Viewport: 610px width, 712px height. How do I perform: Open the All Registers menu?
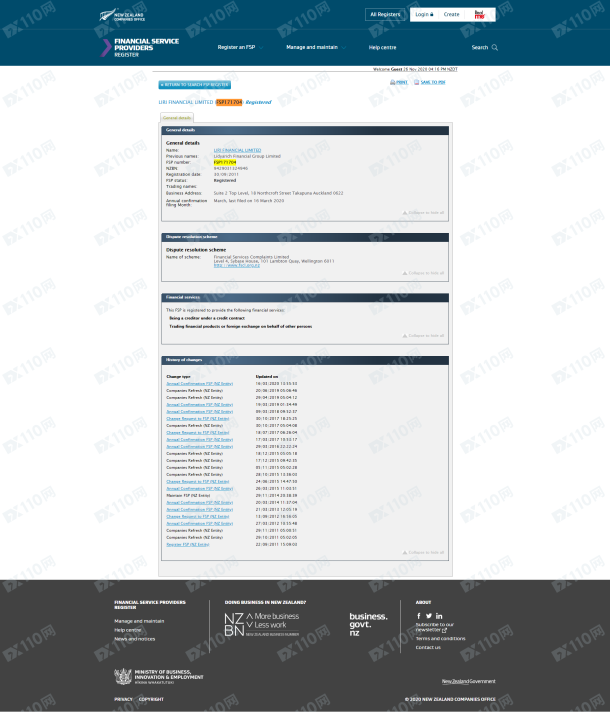(x=385, y=15)
